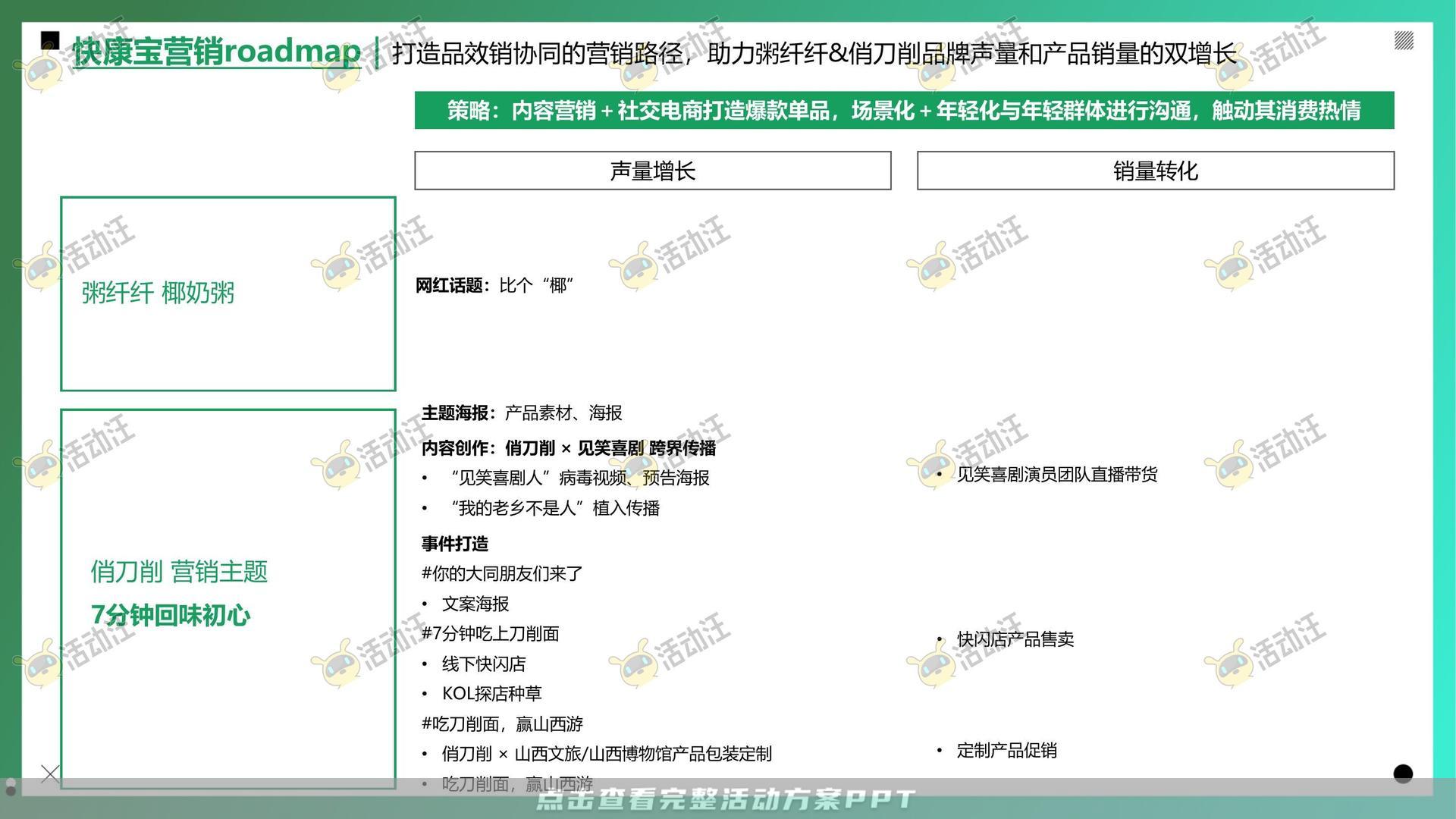
Task: Click the hatched square icon at top-right
Action: point(1404,40)
